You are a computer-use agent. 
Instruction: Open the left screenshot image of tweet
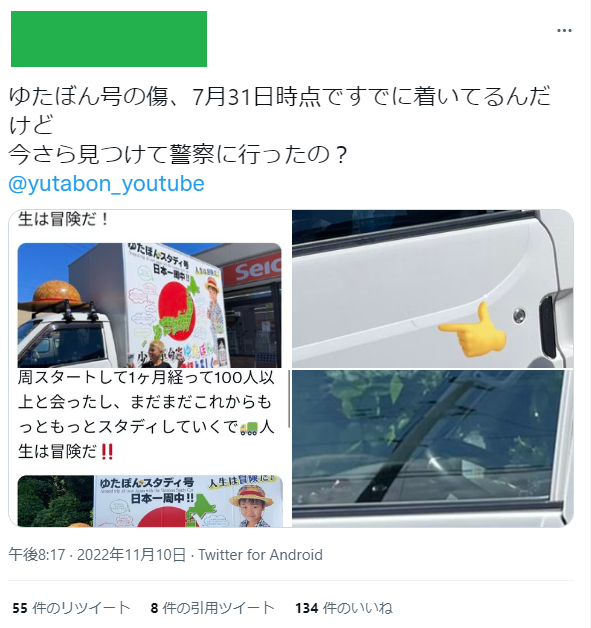tap(150, 368)
